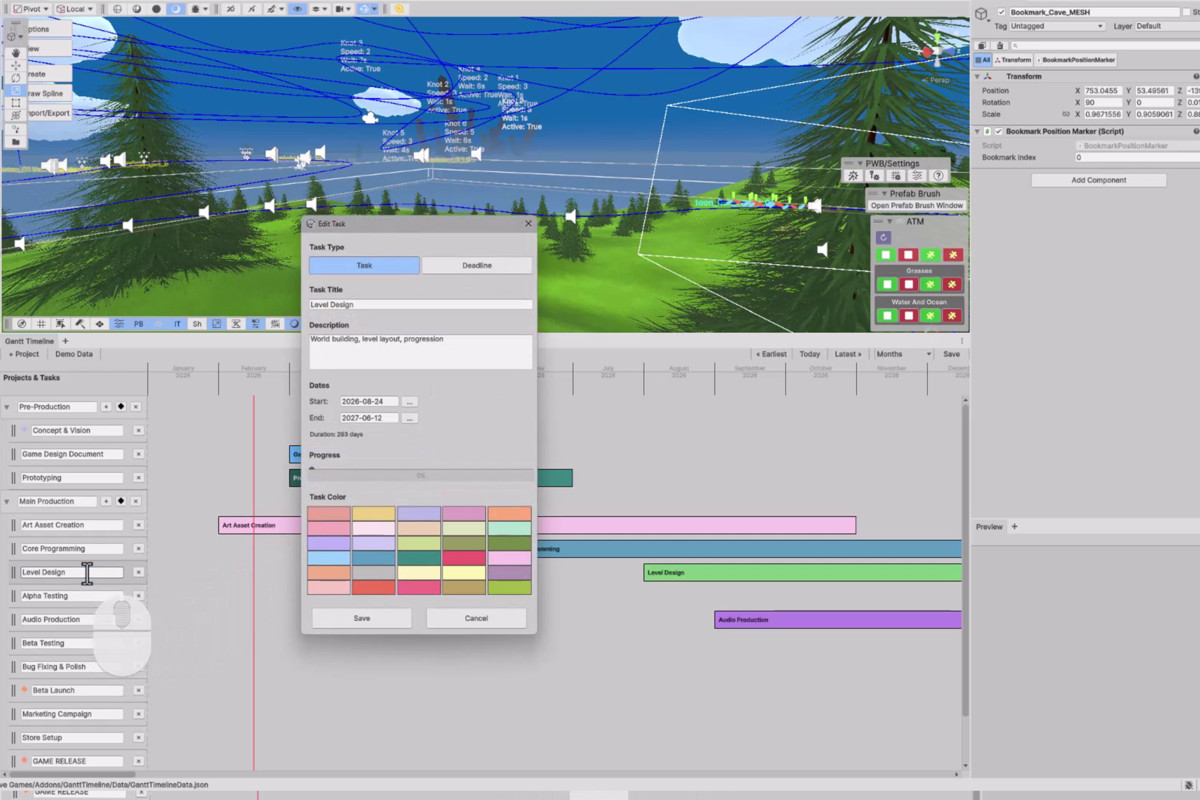Screen dimensions: 1200x800
Task: Toggle the 2D view globe icon
Action: (117, 9)
